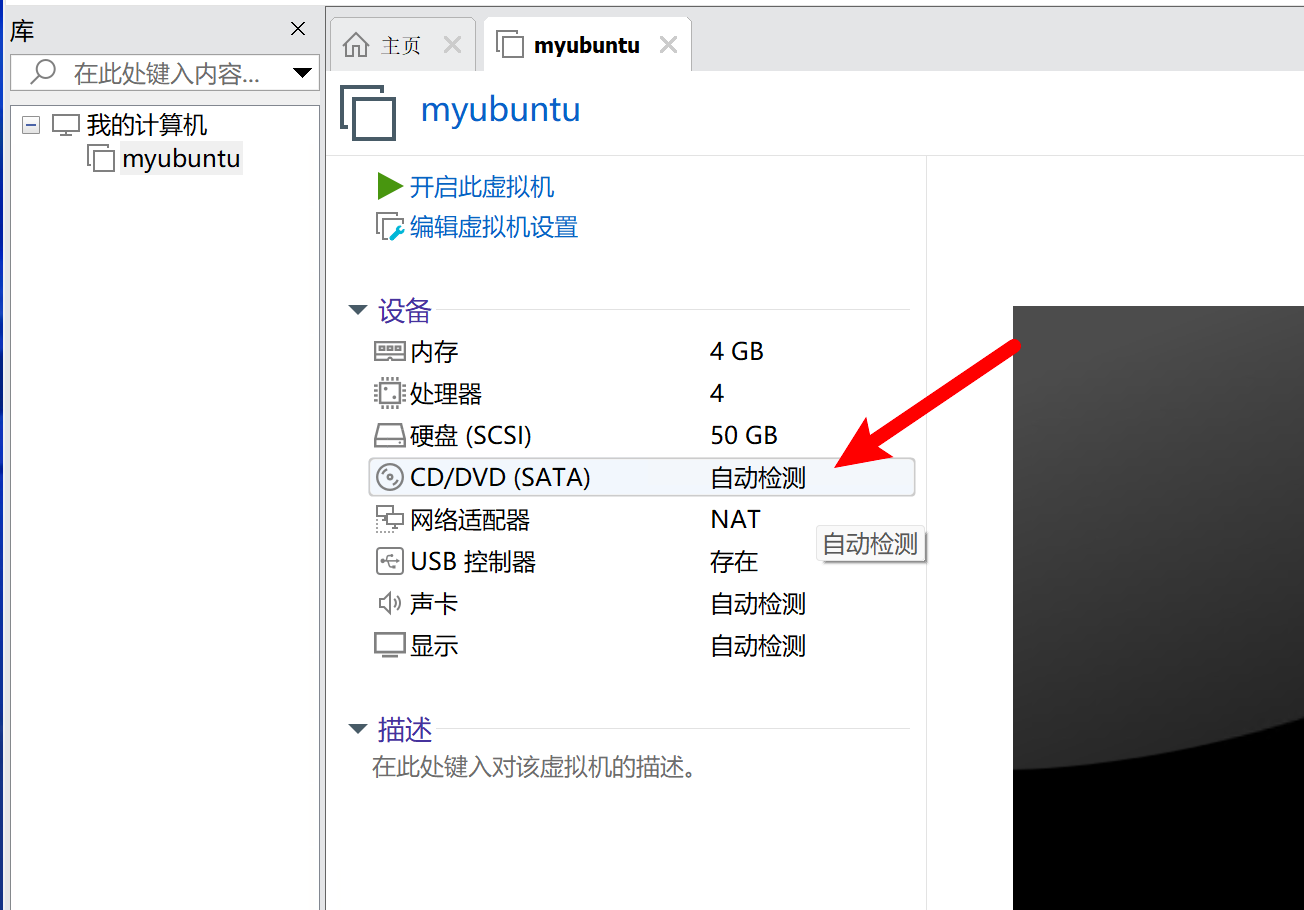Switch to the 主页 tab
The height and width of the screenshot is (910, 1304).
(401, 45)
